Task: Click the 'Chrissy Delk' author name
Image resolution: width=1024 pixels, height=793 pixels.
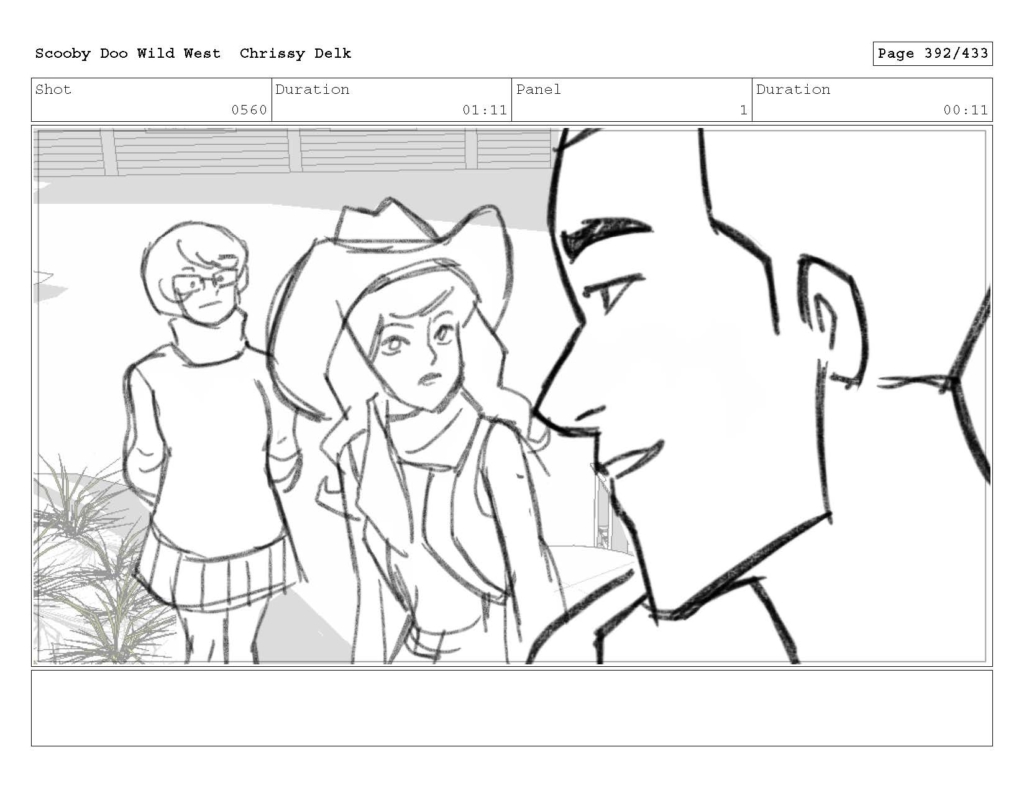Action: tap(295, 54)
